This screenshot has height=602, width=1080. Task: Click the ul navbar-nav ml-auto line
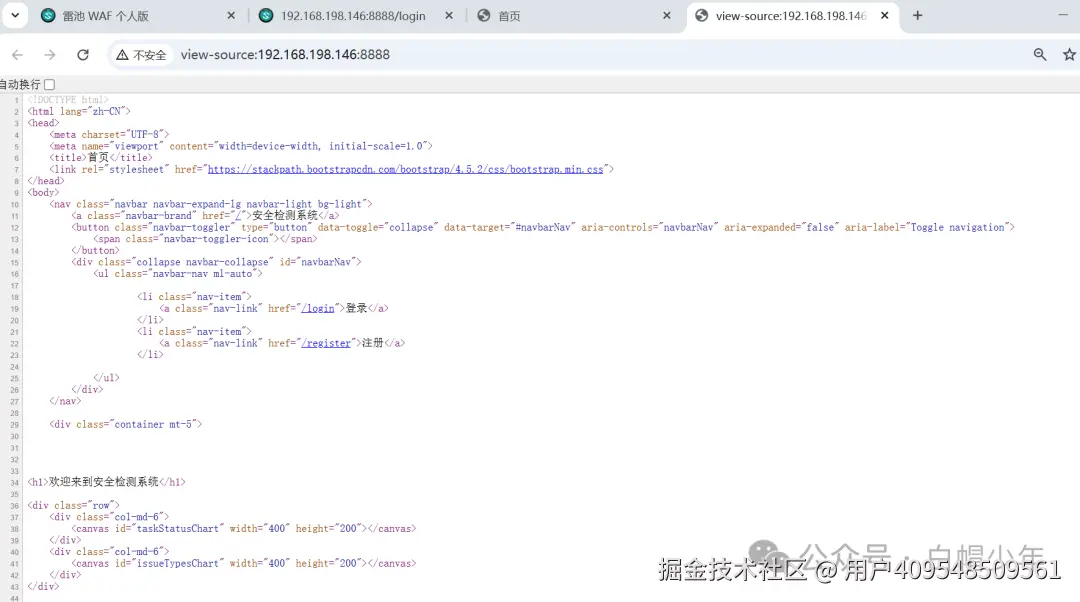point(177,274)
